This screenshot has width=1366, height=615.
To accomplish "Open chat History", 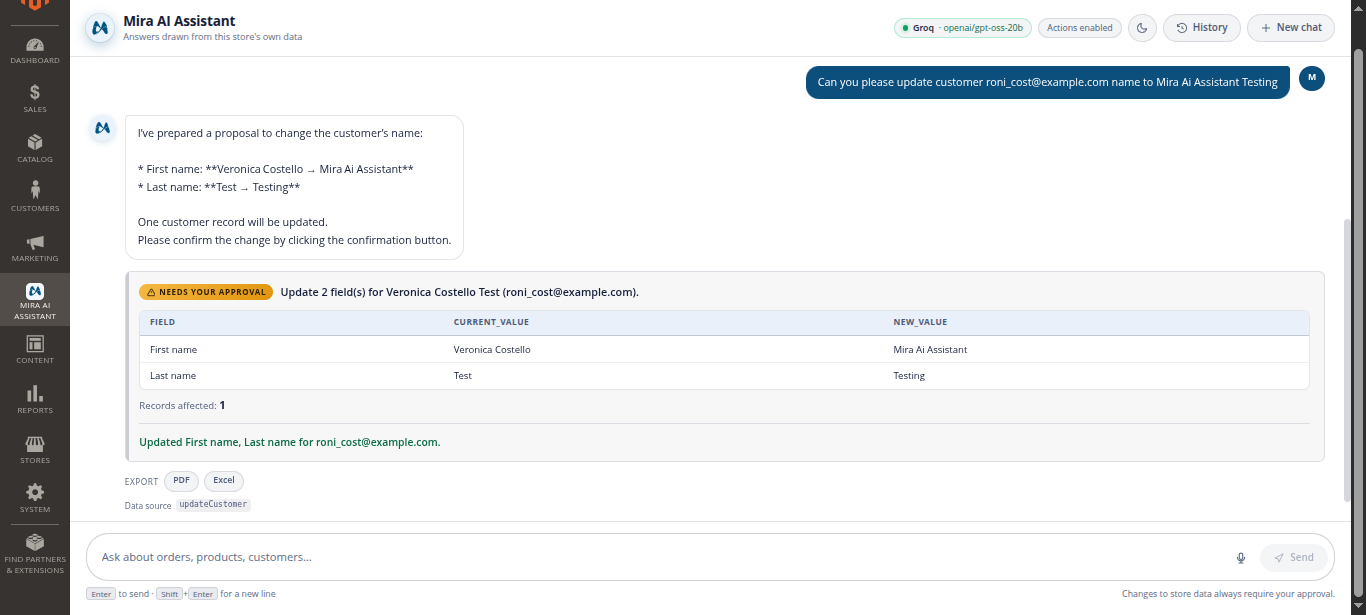I will click(1201, 28).
